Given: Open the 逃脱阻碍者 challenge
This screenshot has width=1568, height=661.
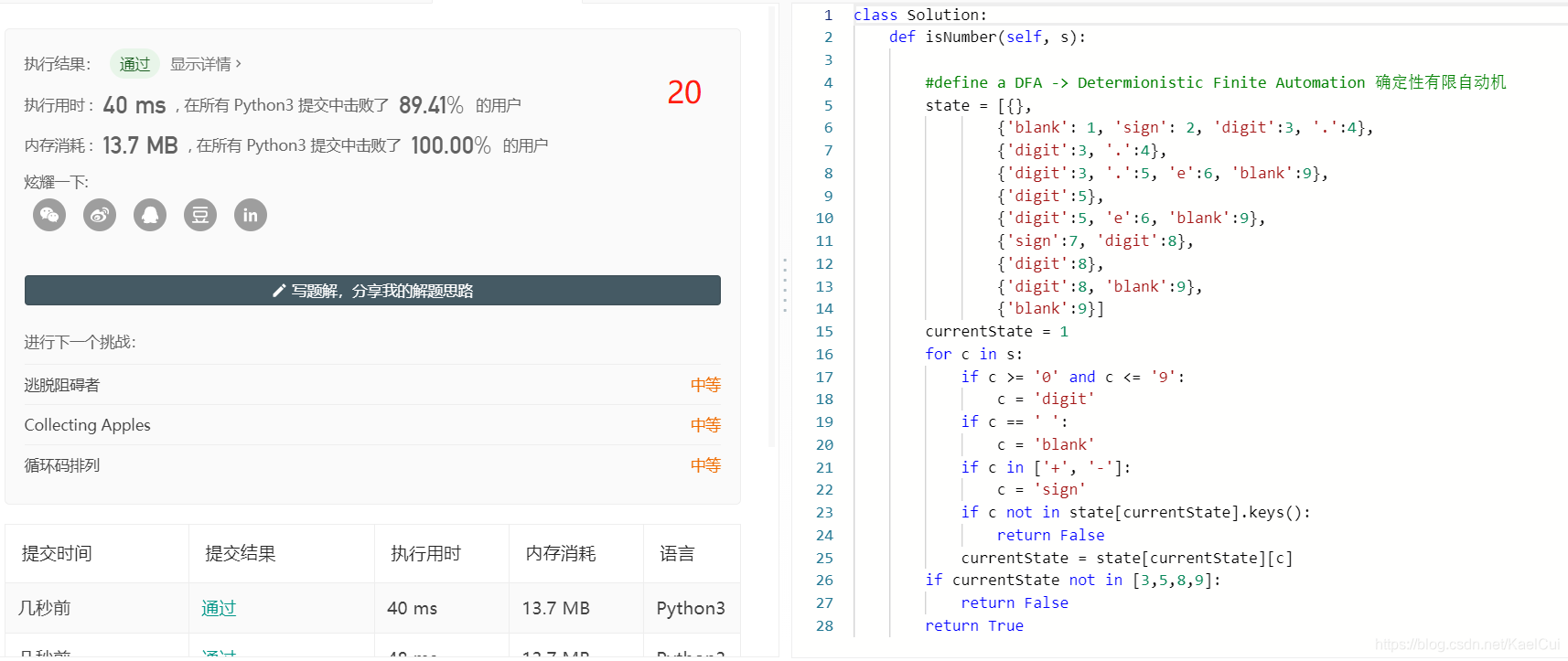Looking at the screenshot, I should pyautogui.click(x=62, y=385).
